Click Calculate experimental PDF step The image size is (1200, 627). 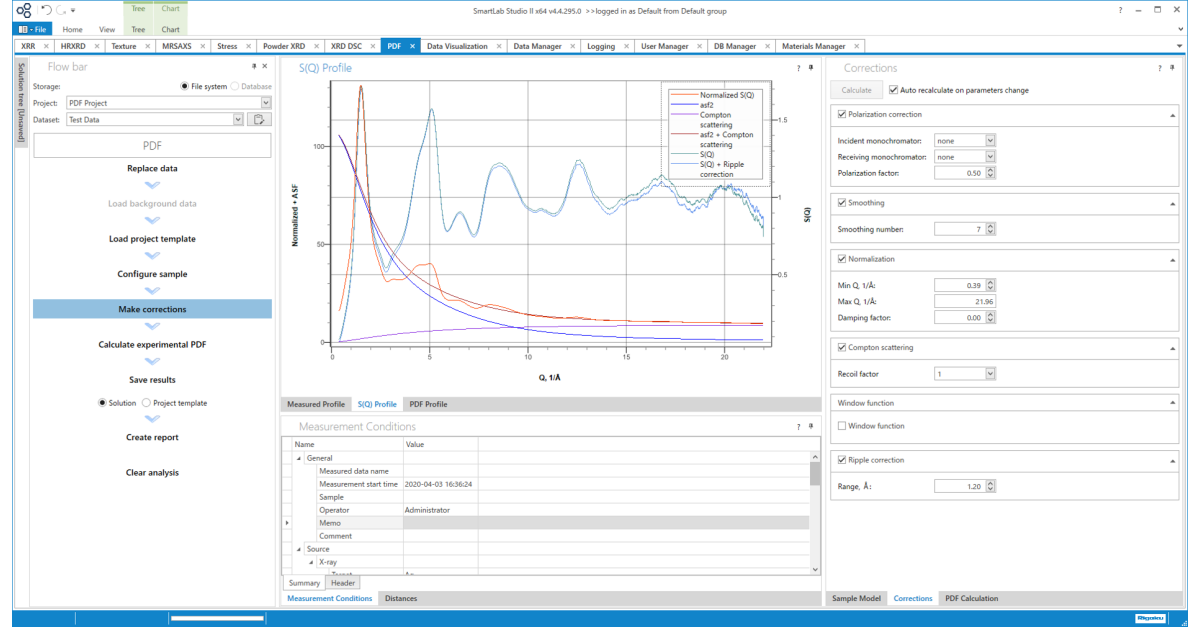[x=152, y=345]
